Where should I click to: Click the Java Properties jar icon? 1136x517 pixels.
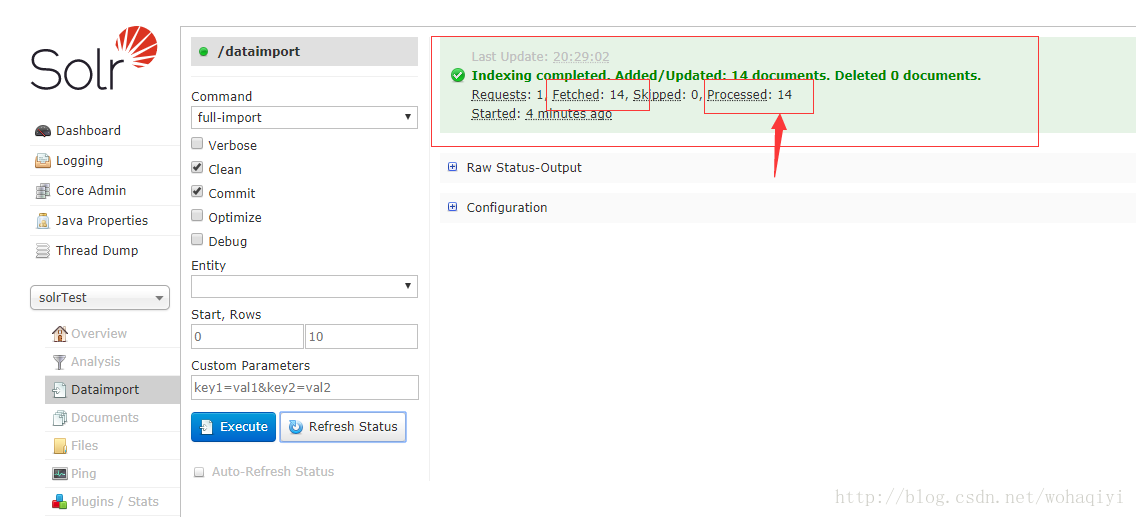pyautogui.click(x=43, y=221)
